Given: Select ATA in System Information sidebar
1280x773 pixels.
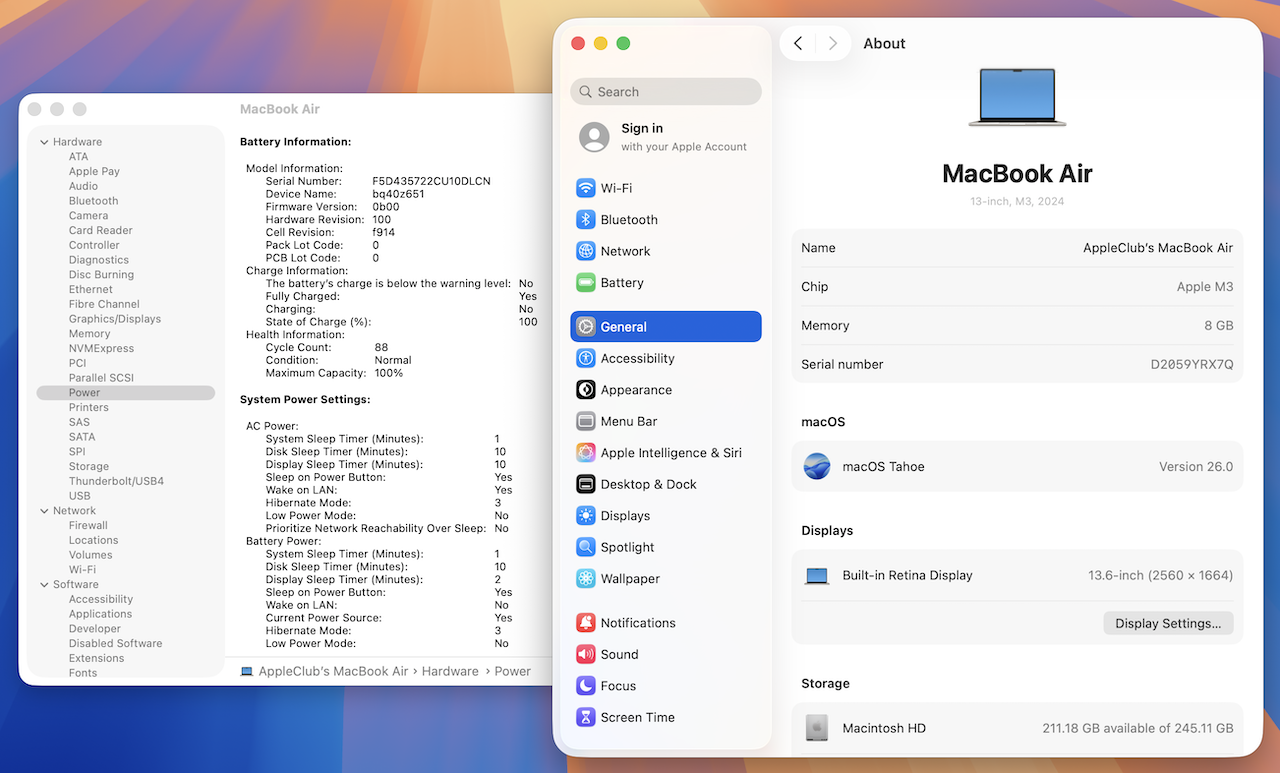Looking at the screenshot, I should click(79, 157).
